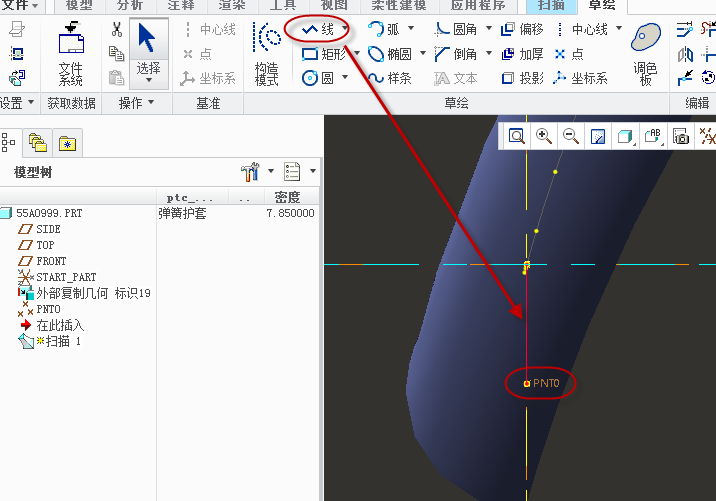
Task: Click the Zoom Out magnifier icon
Action: pyautogui.click(x=571, y=136)
